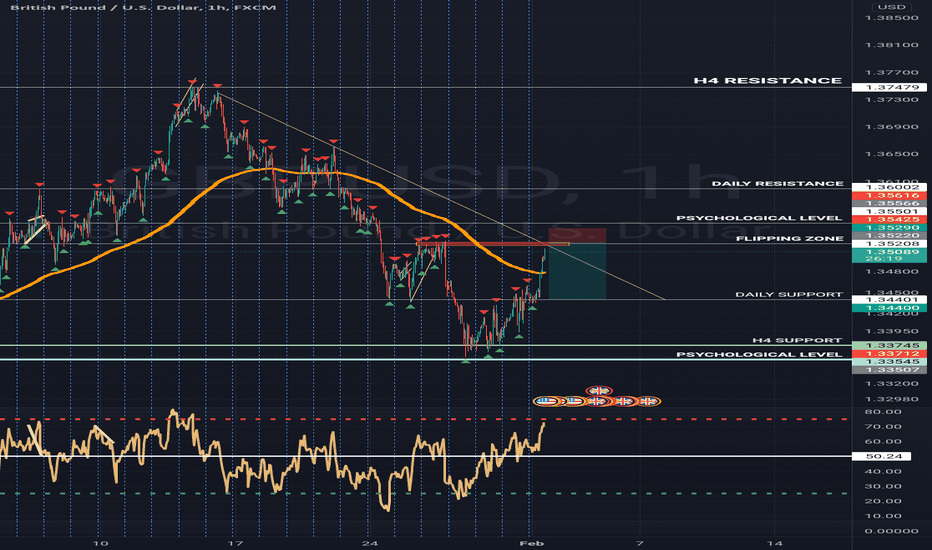
Task: Open the USD currency selector on price scale
Action: 892,7
